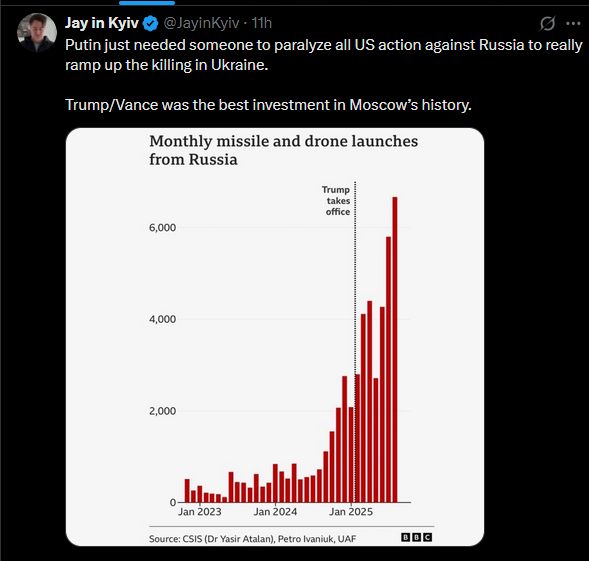Screen dimensions: 589x561
Task: Open the three-dot More menu
Action: click(x=573, y=23)
